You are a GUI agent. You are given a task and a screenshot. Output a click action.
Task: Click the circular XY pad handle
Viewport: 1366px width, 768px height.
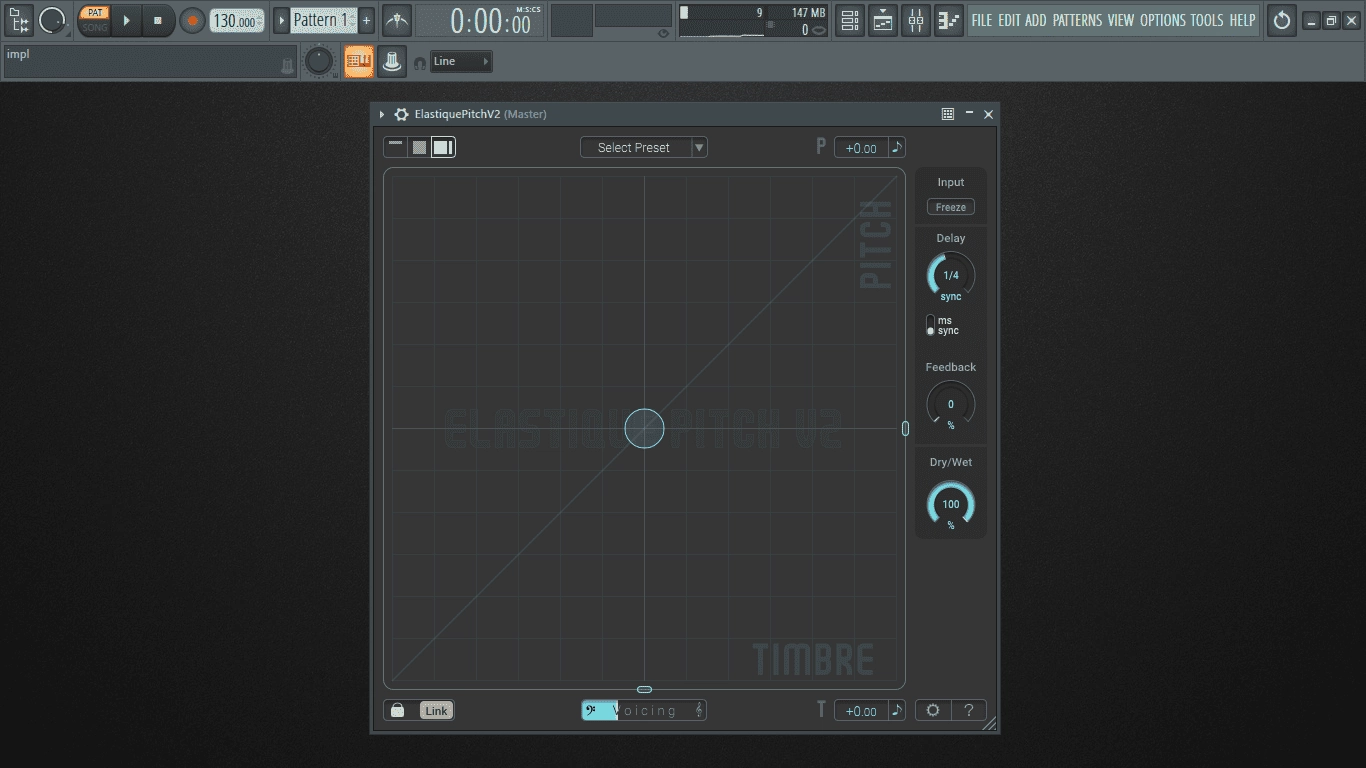(x=644, y=428)
